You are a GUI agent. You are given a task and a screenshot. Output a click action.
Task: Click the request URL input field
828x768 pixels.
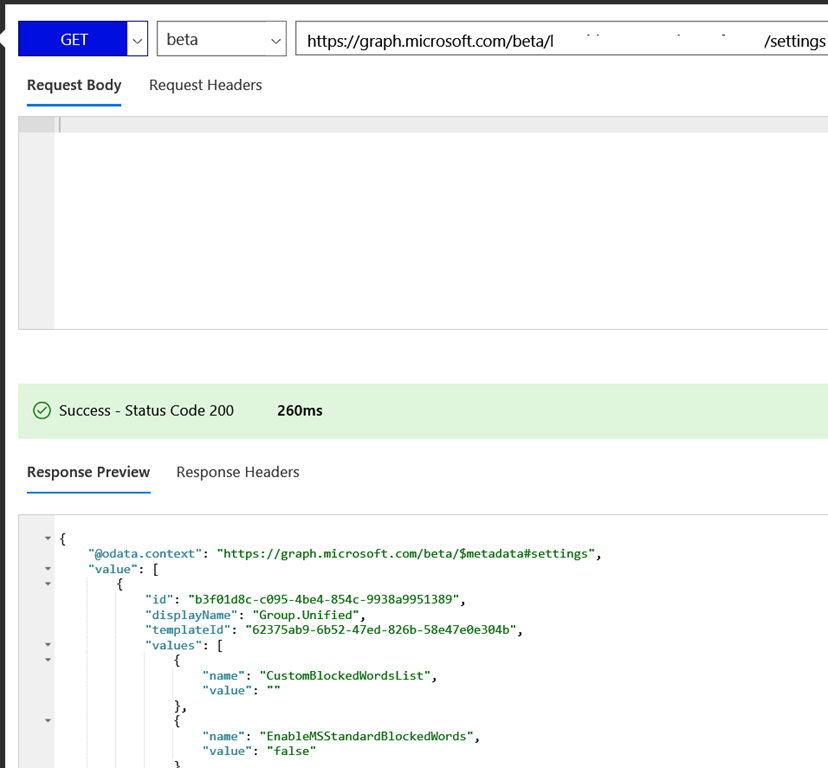pyautogui.click(x=560, y=41)
